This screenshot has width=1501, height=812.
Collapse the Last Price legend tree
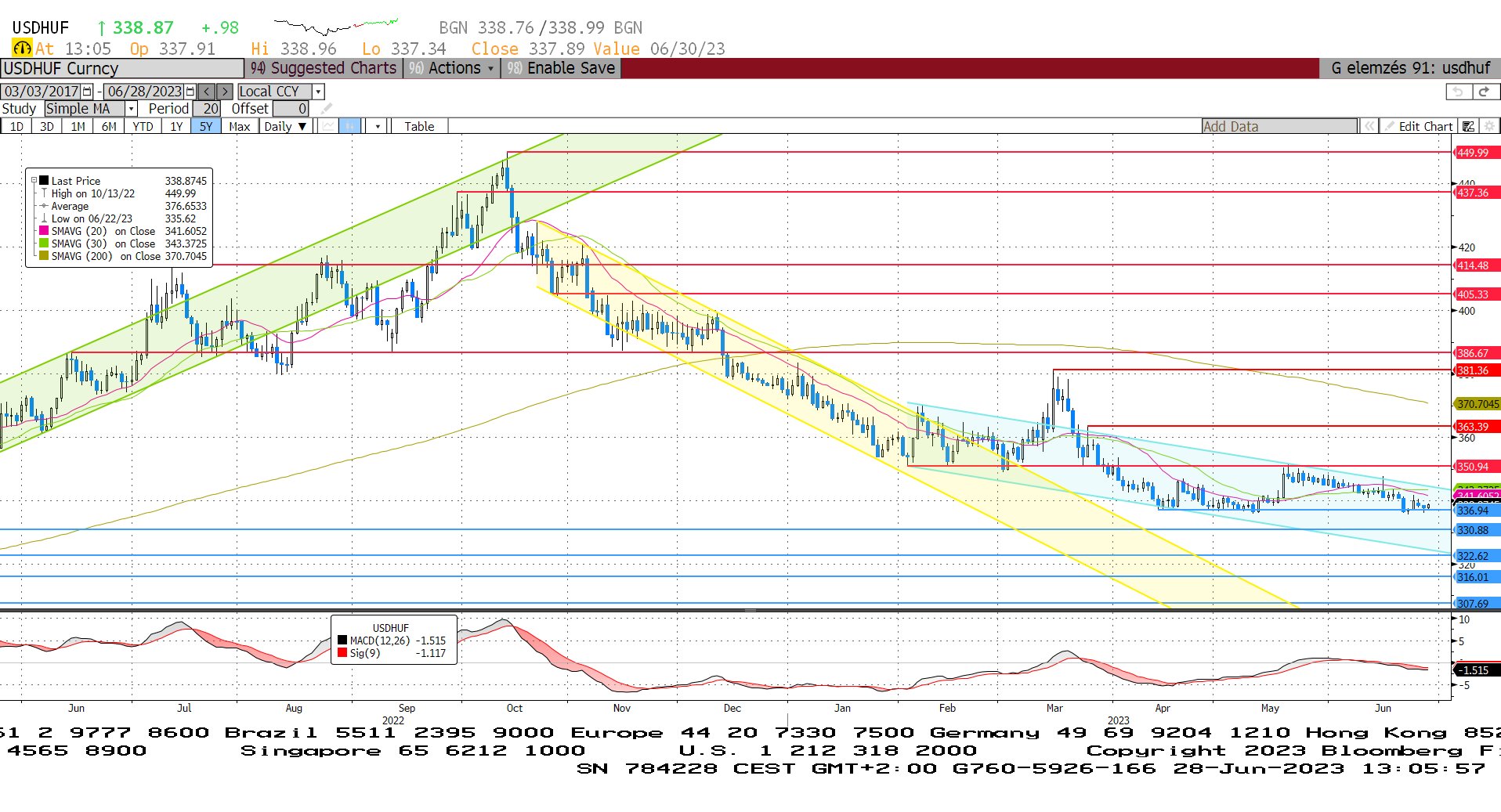(x=34, y=181)
